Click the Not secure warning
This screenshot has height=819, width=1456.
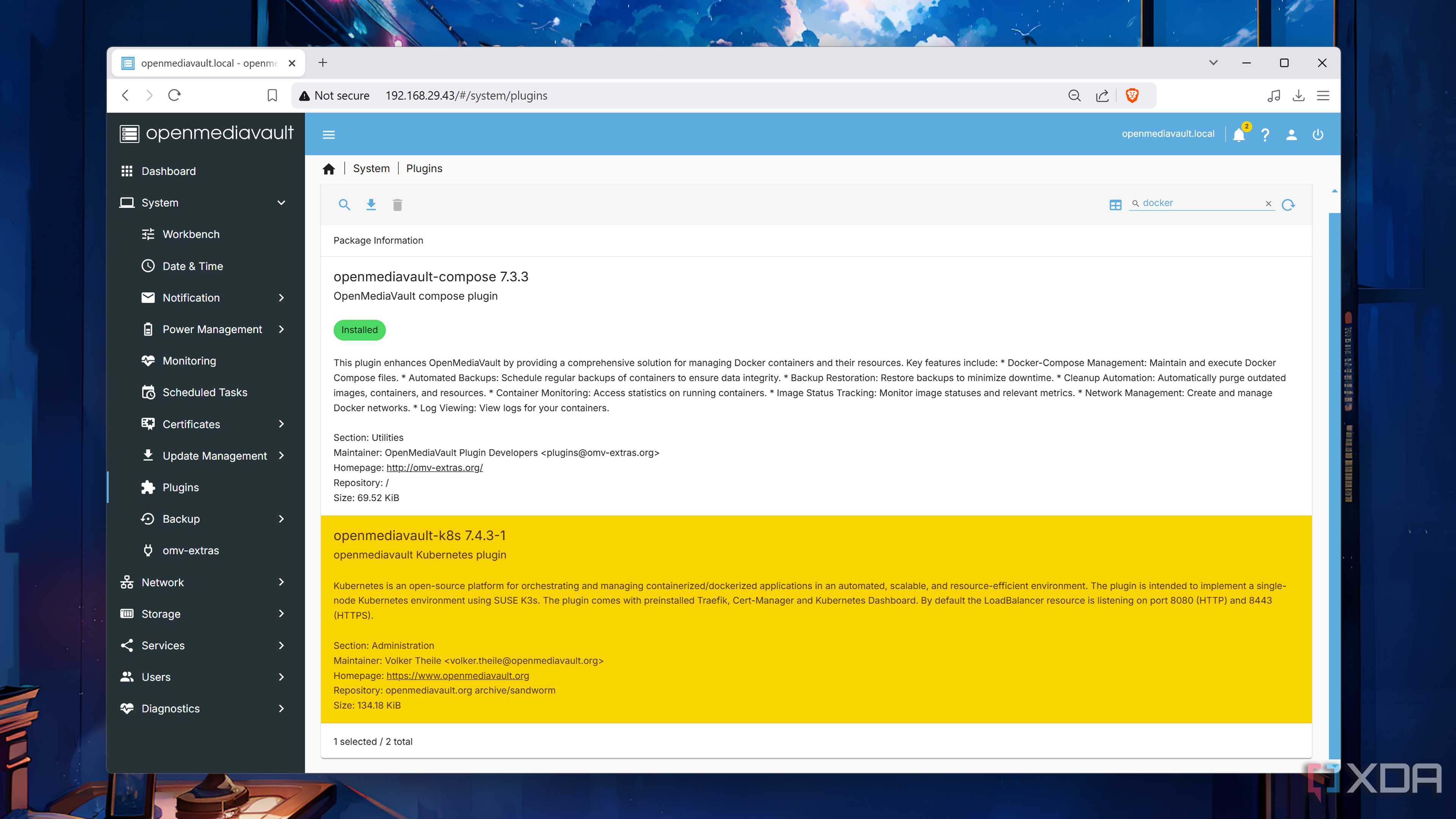click(334, 96)
